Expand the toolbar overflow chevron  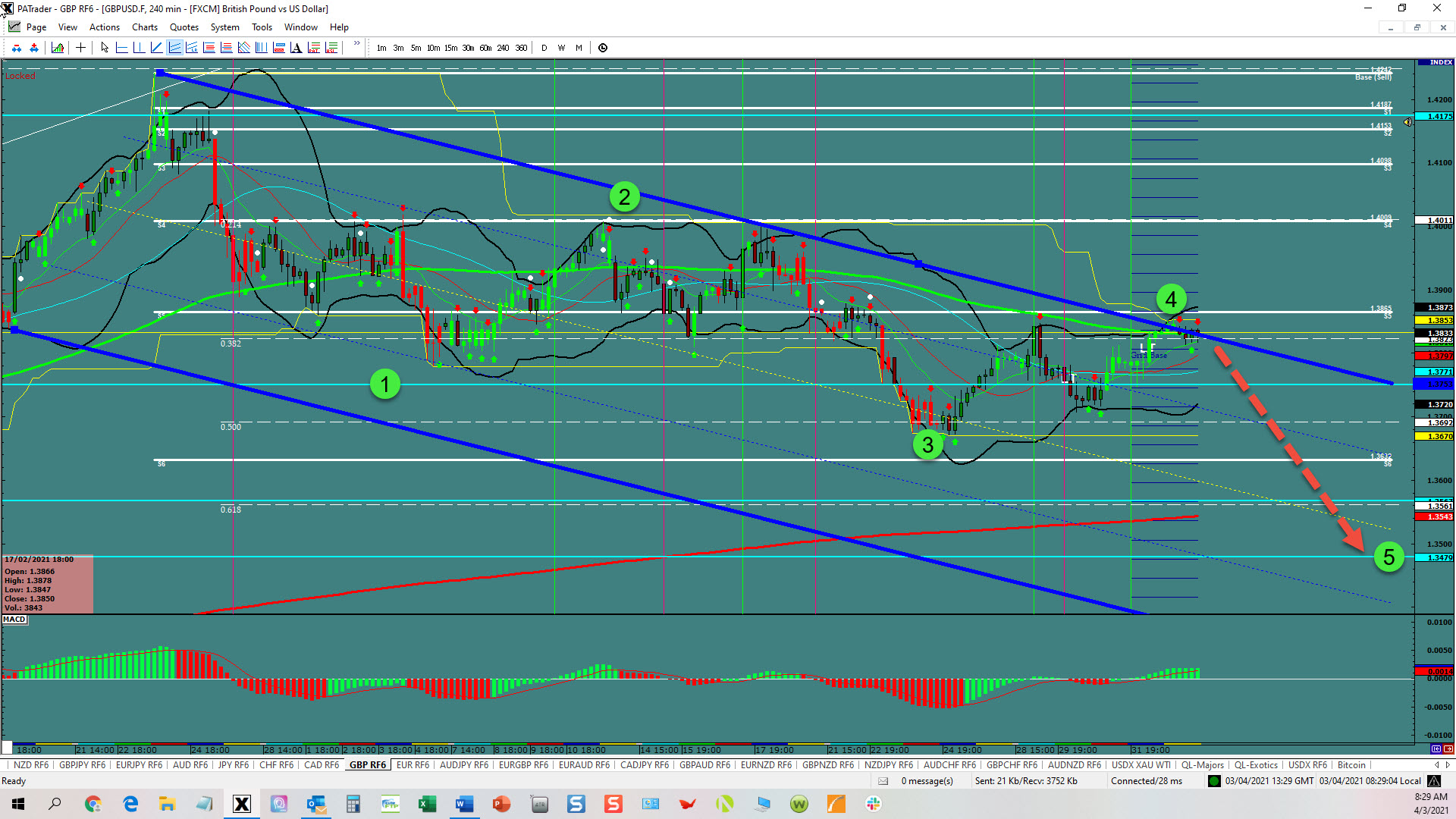pyautogui.click(x=356, y=44)
